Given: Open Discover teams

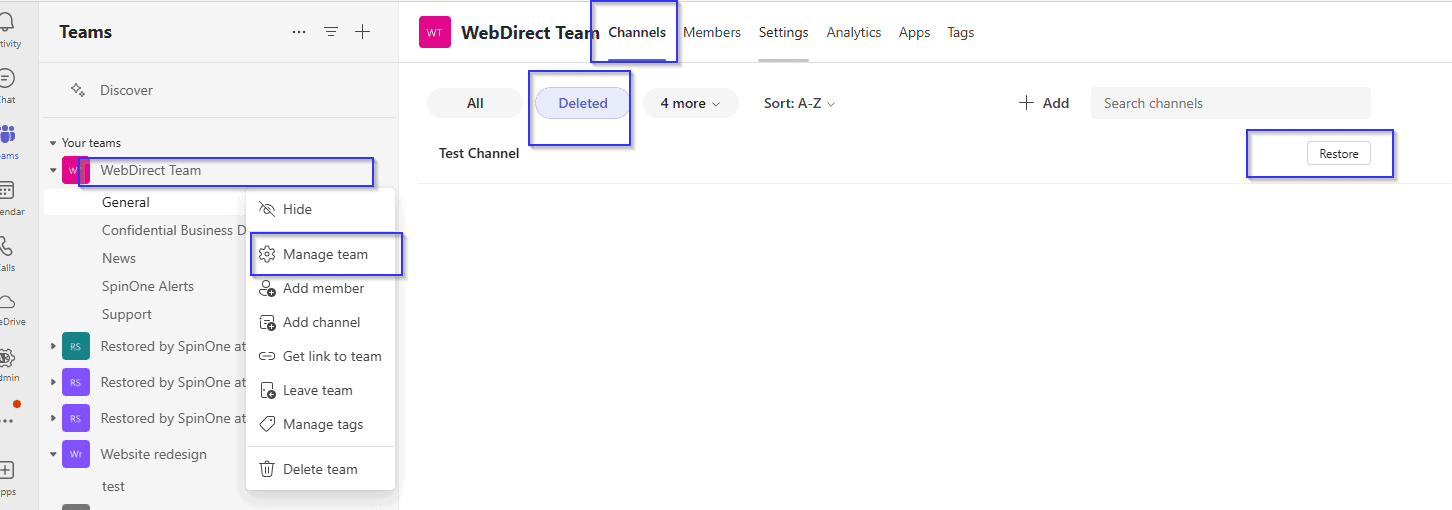Looking at the screenshot, I should pyautogui.click(x=126, y=90).
